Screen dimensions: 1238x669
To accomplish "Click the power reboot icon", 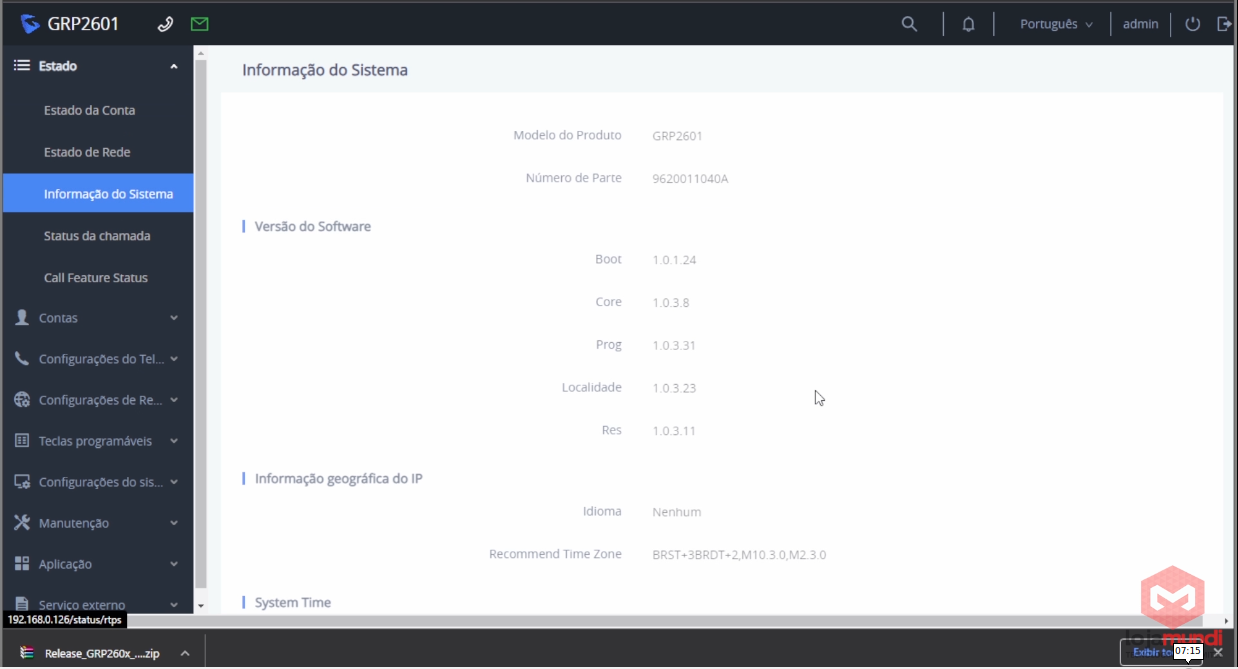I will [1192, 24].
